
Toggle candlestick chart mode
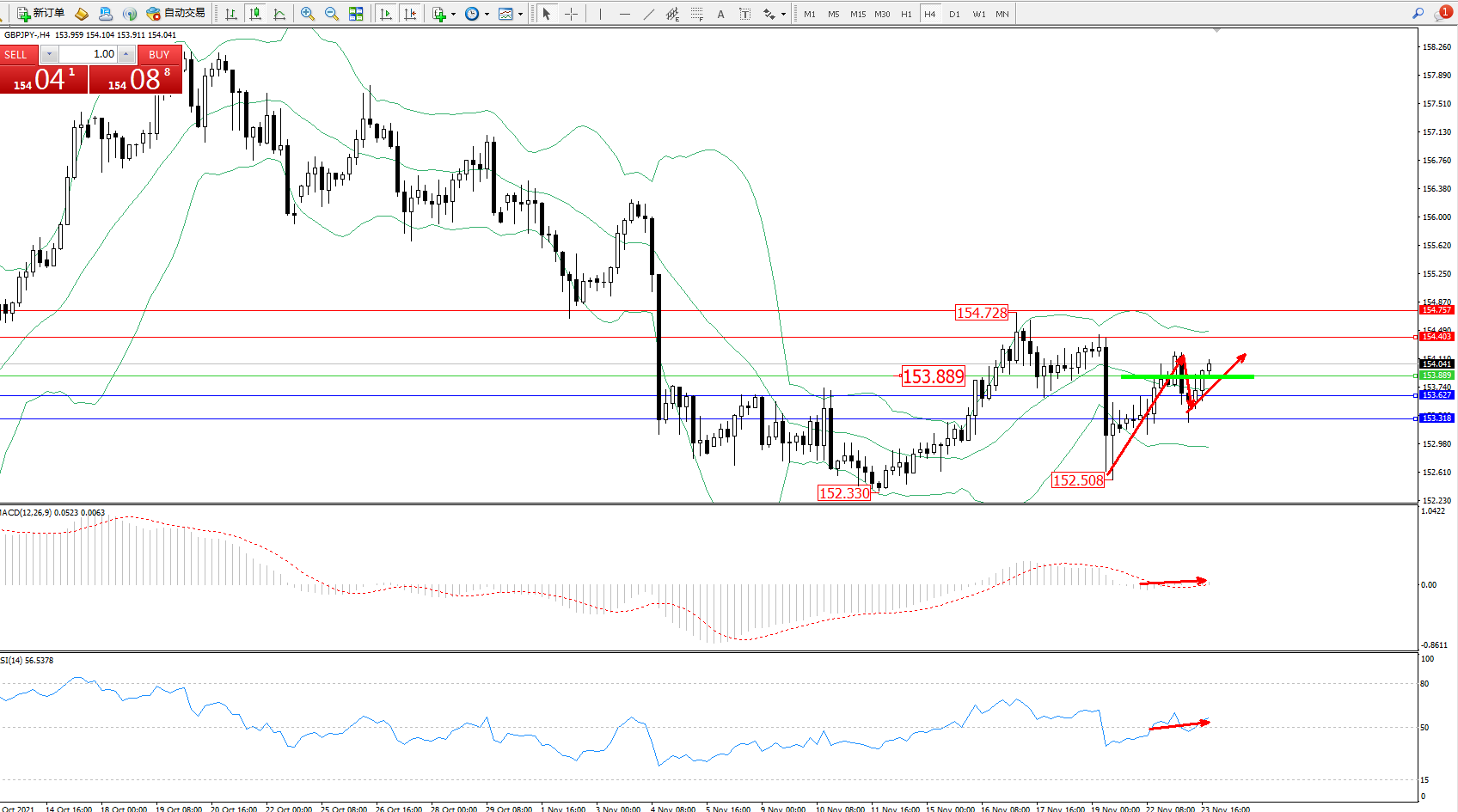click(255, 14)
